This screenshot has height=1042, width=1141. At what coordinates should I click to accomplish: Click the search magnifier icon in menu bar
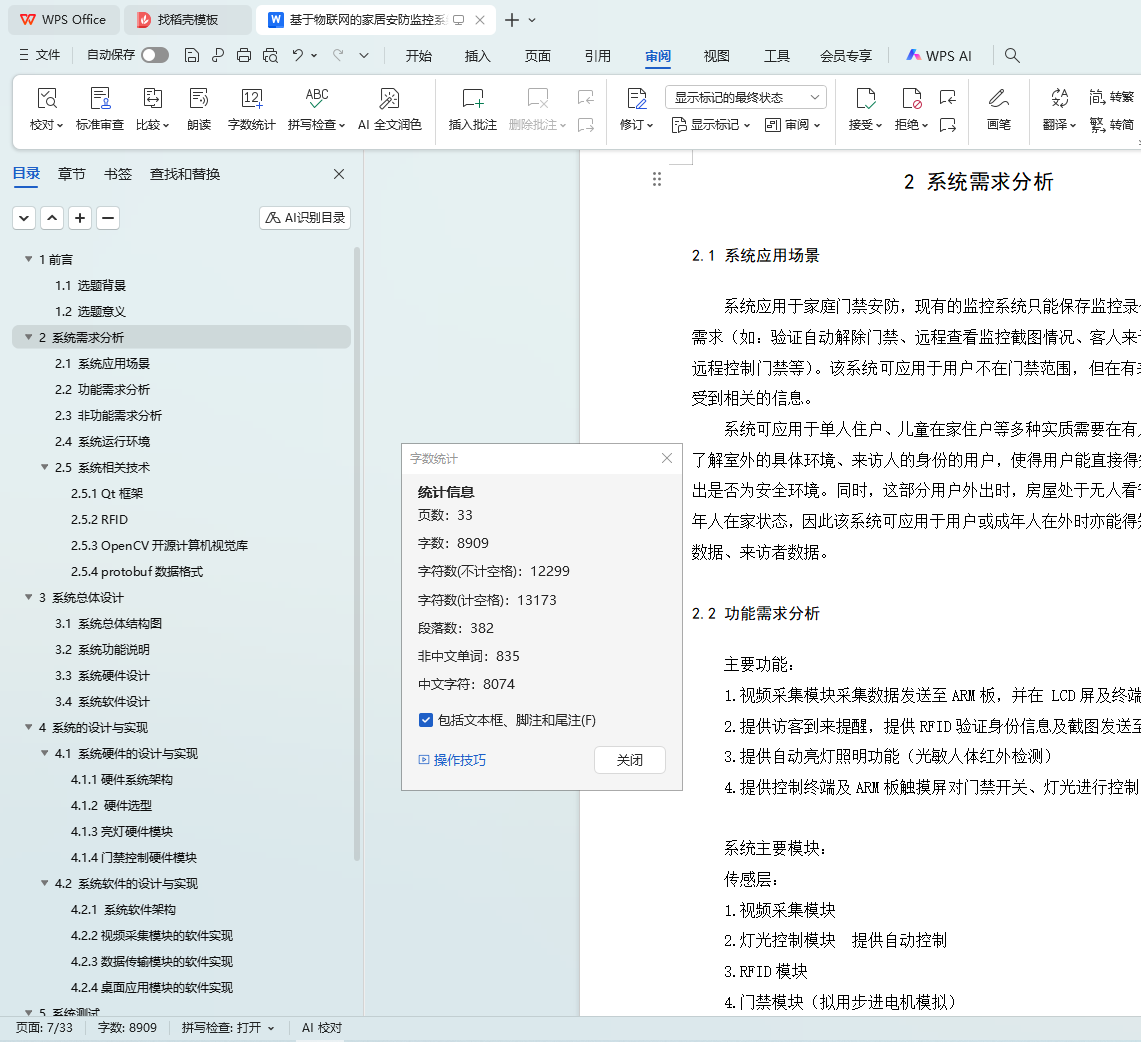pyautogui.click(x=1012, y=56)
